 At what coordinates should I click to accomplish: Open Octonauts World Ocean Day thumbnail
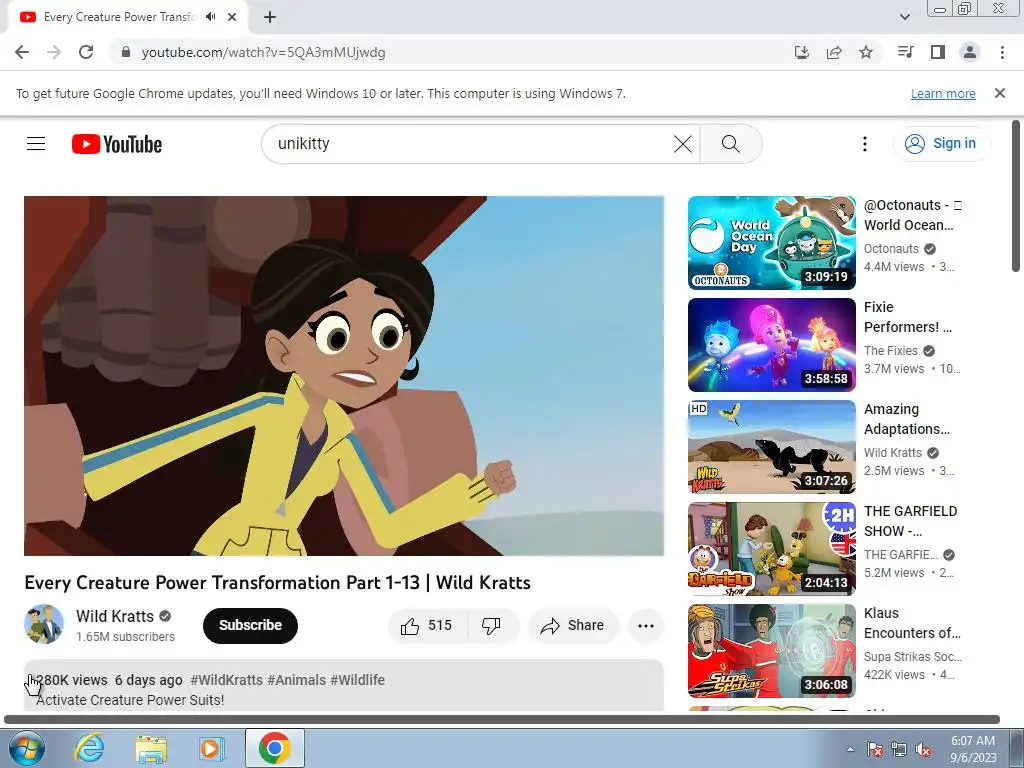pyautogui.click(x=771, y=243)
